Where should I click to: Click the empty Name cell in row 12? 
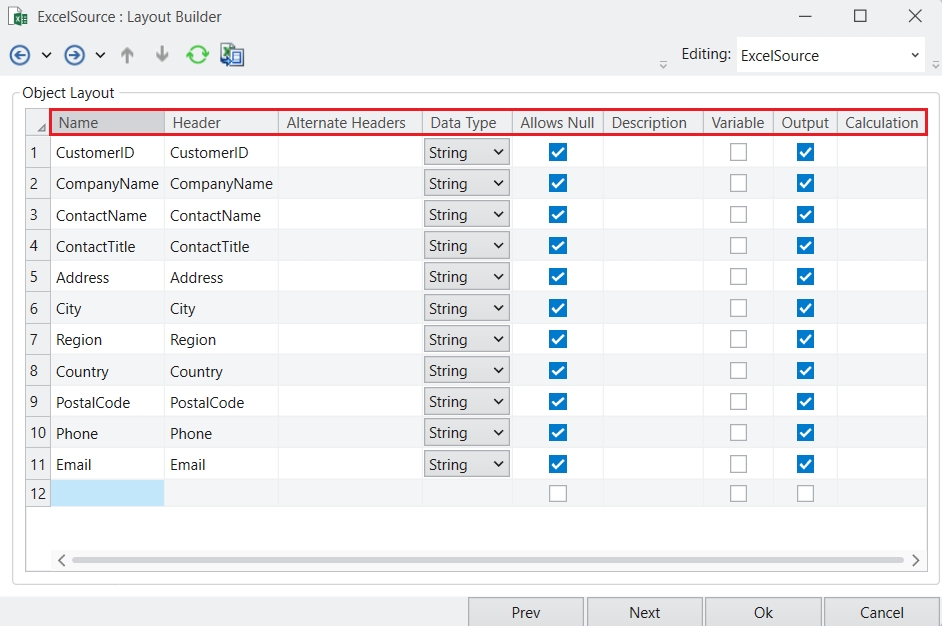click(x=107, y=493)
